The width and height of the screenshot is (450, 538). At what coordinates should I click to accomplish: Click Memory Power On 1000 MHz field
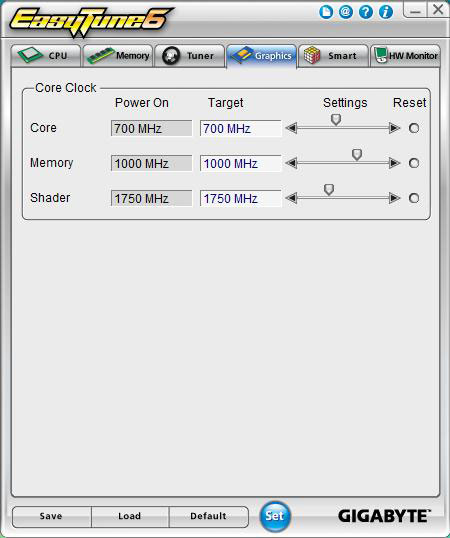[151, 163]
